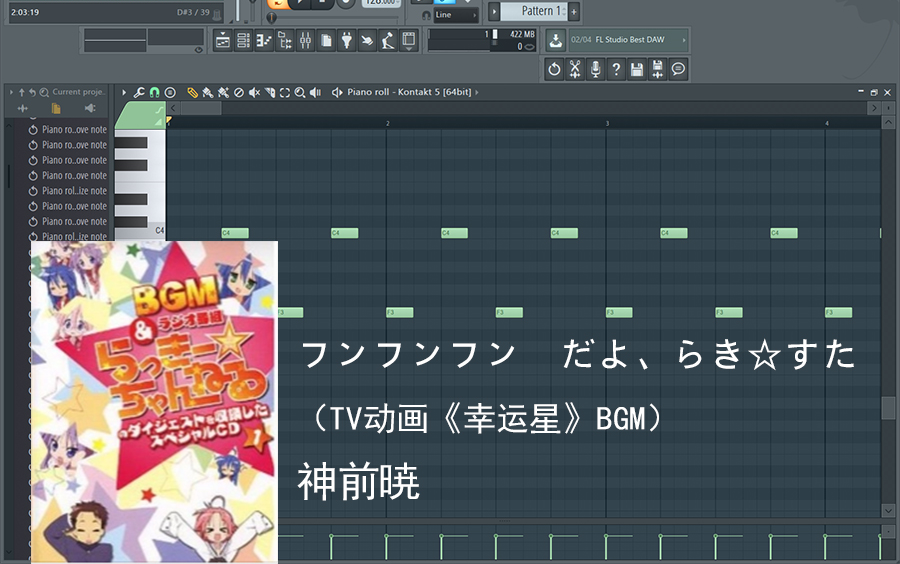Select Current project browser title

(79, 92)
